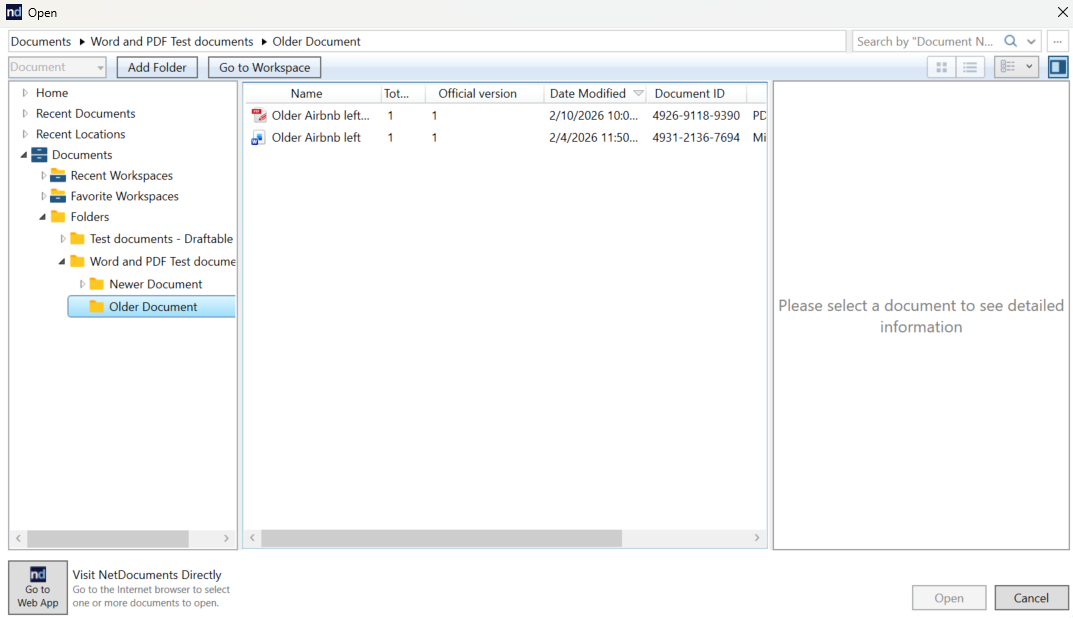Screen dimensions: 1073x618
Task: Click Document ID 4926-9118-9390 cell
Action: coord(696,116)
